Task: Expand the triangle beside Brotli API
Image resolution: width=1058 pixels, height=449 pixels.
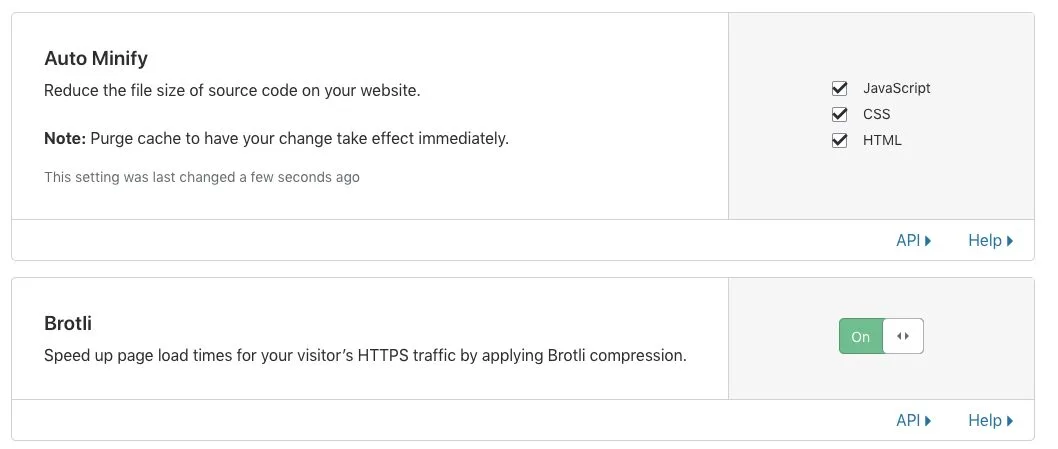Action: [x=928, y=421]
